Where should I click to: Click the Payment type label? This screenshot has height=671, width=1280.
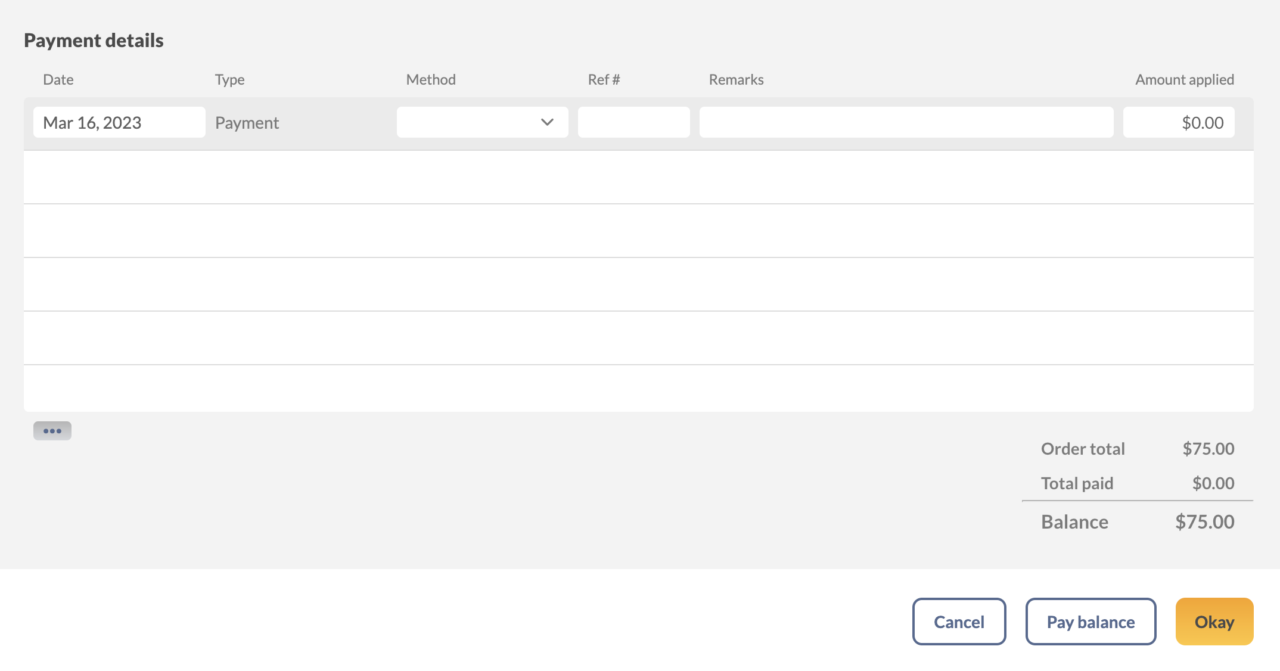[246, 122]
